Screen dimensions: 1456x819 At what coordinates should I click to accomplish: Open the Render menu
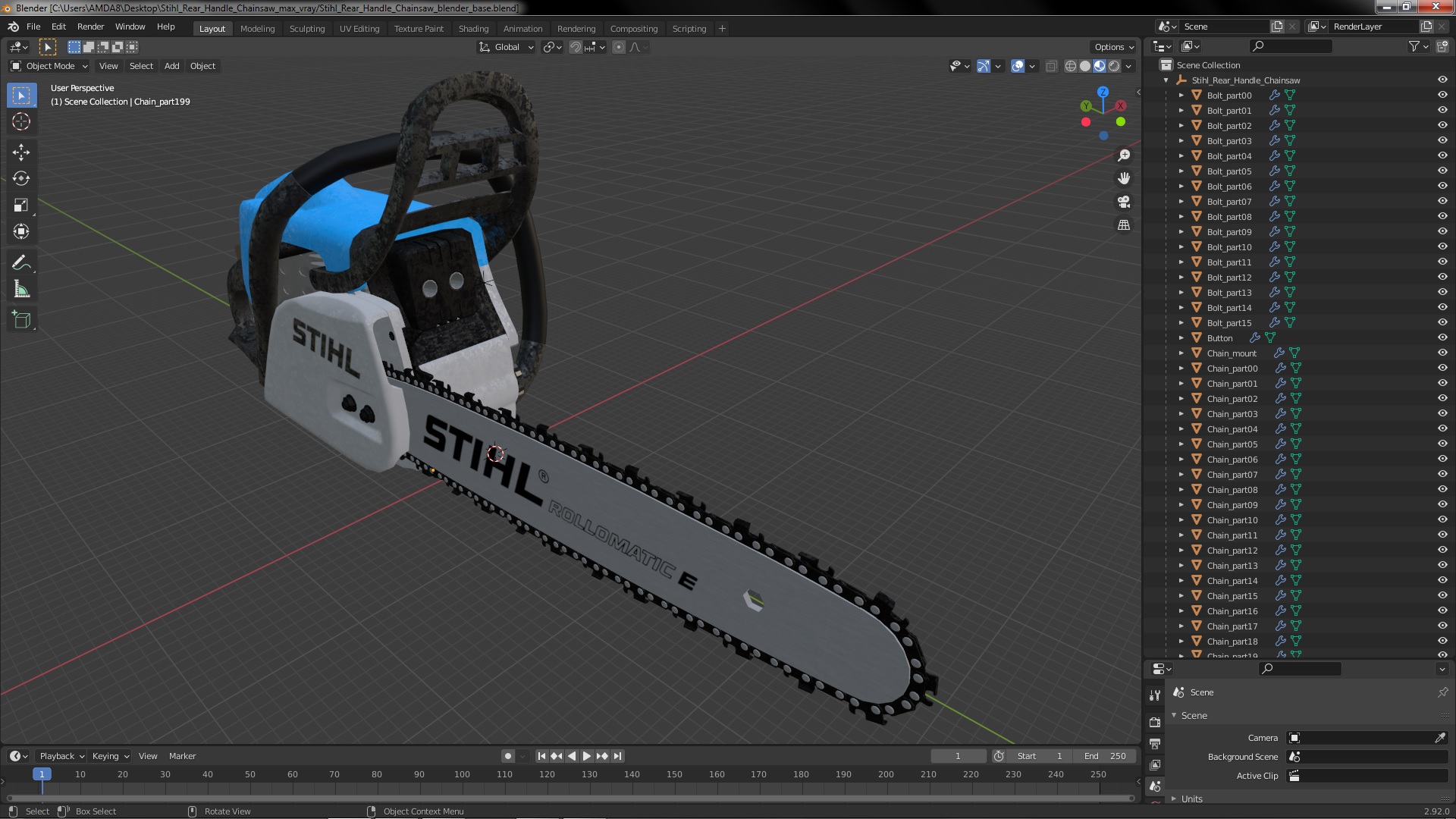point(90,27)
